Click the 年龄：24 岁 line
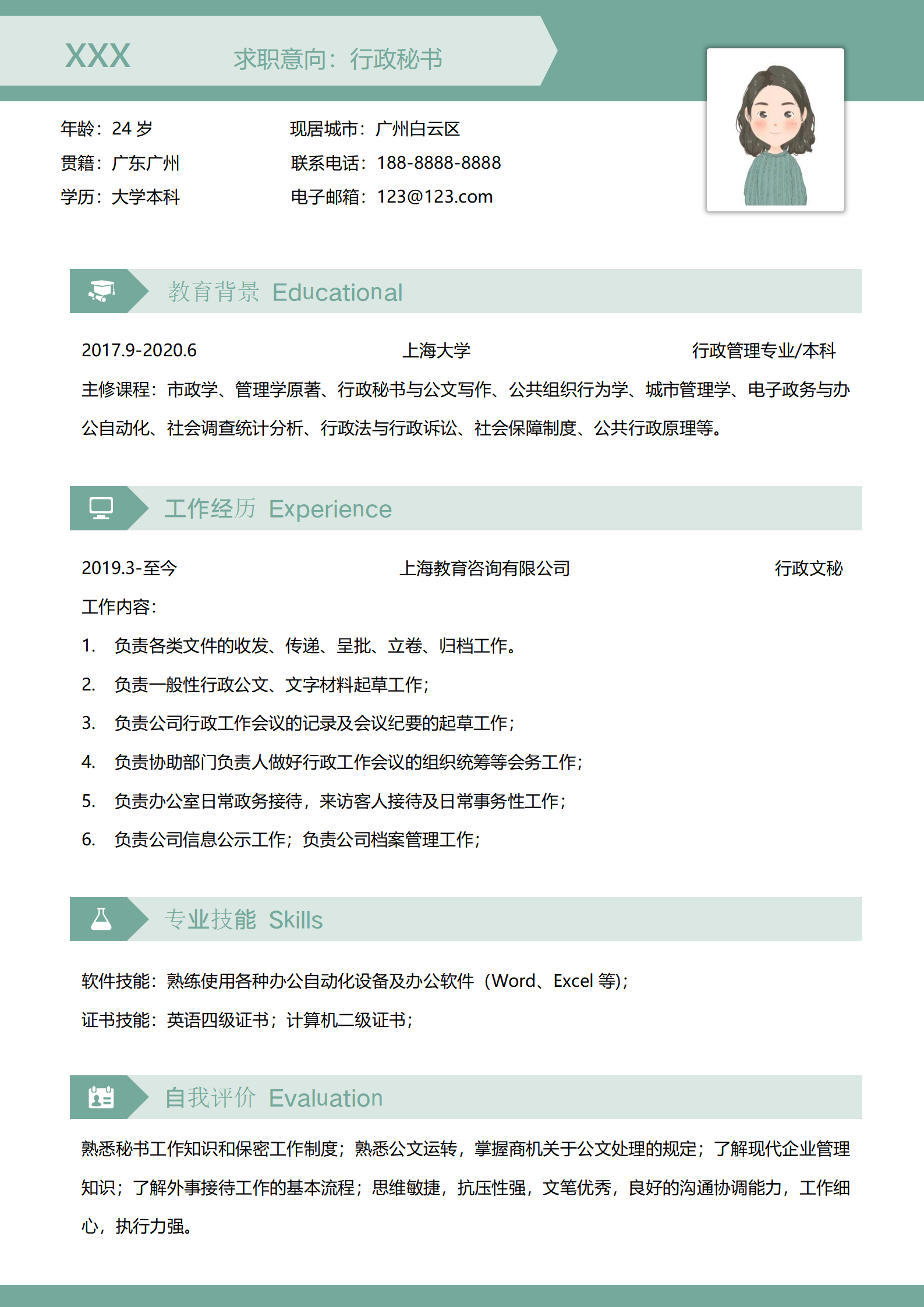 coord(107,128)
